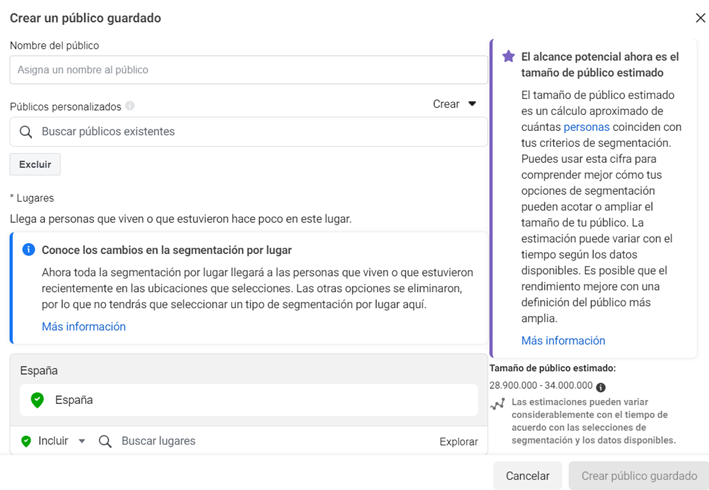Click the Conoce los cambios heading
709x490 pixels.
(x=166, y=250)
